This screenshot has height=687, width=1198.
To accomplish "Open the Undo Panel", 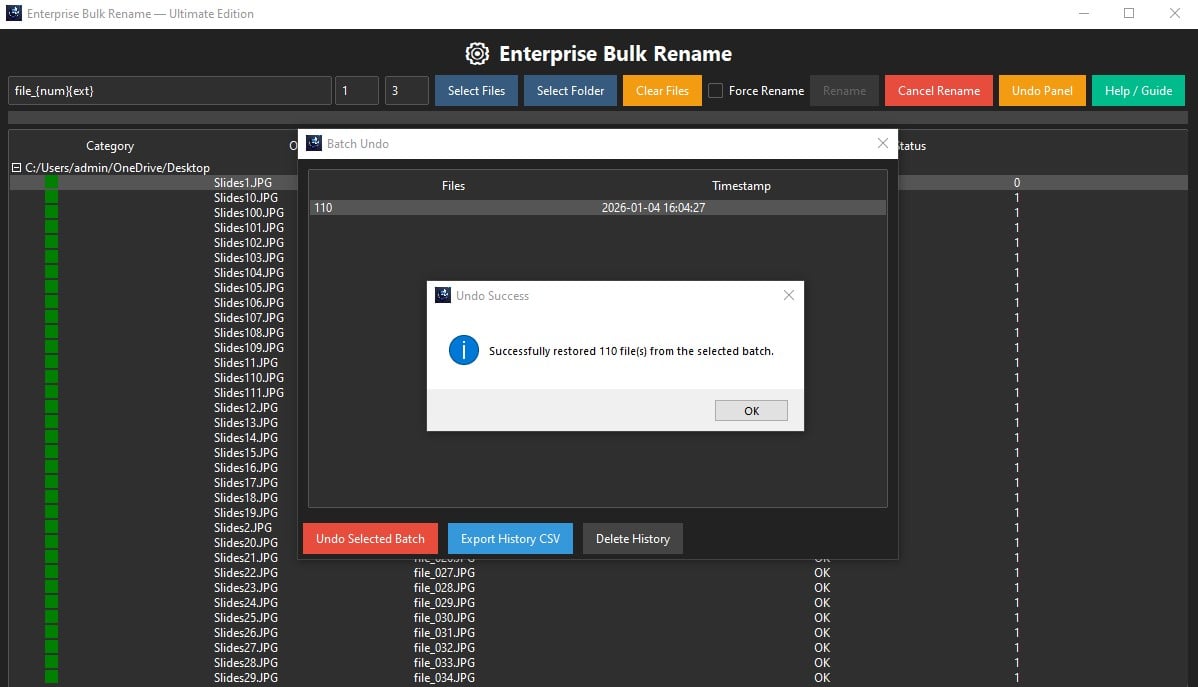I will pos(1042,90).
